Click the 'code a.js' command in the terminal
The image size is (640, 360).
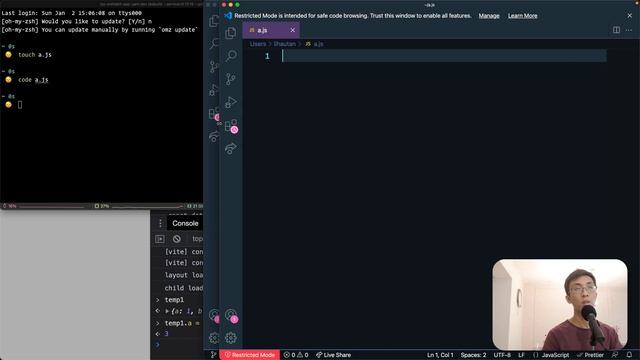coord(33,80)
